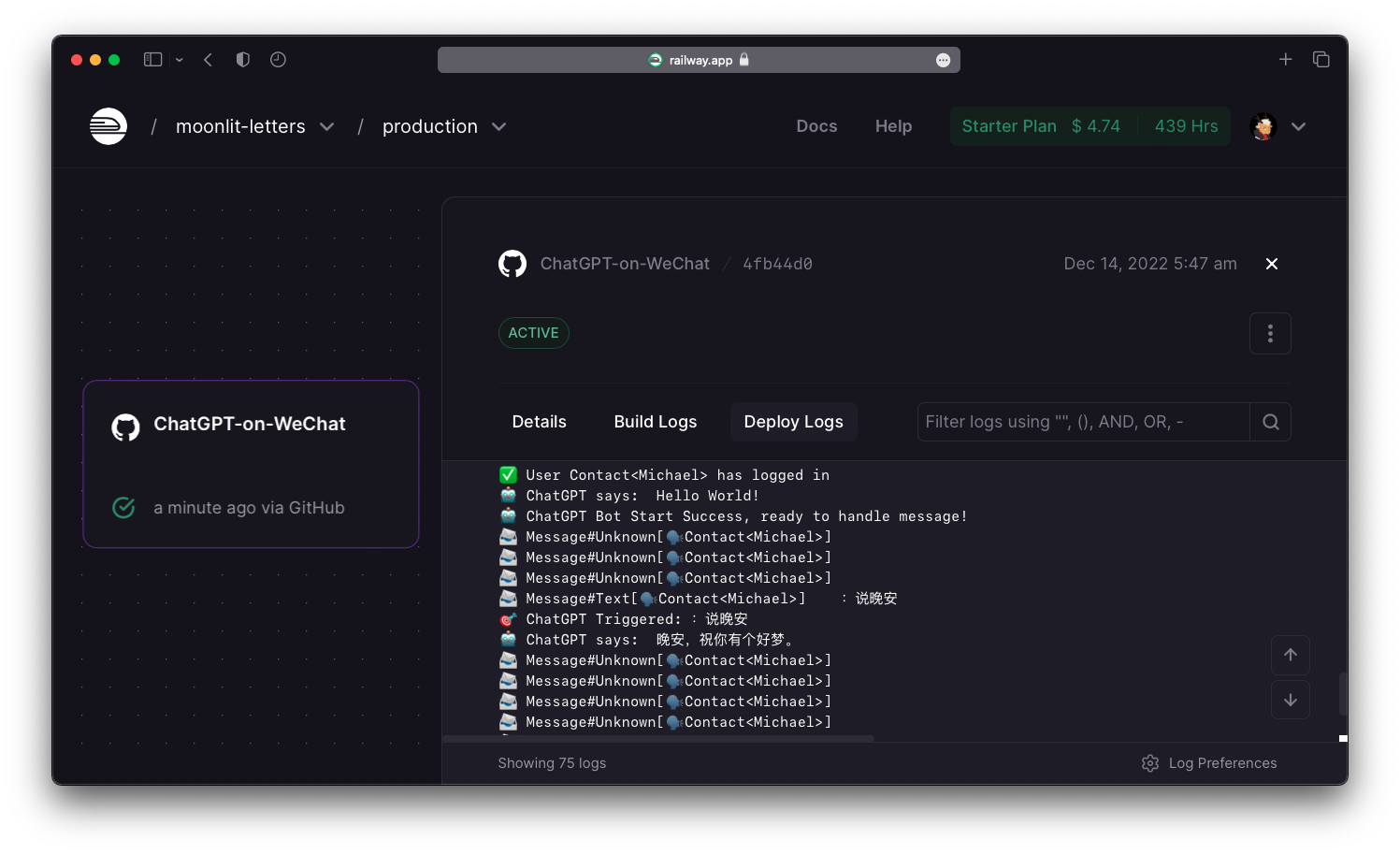1400x854 pixels.
Task: Expand the production environment dropdown
Action: 498,126
